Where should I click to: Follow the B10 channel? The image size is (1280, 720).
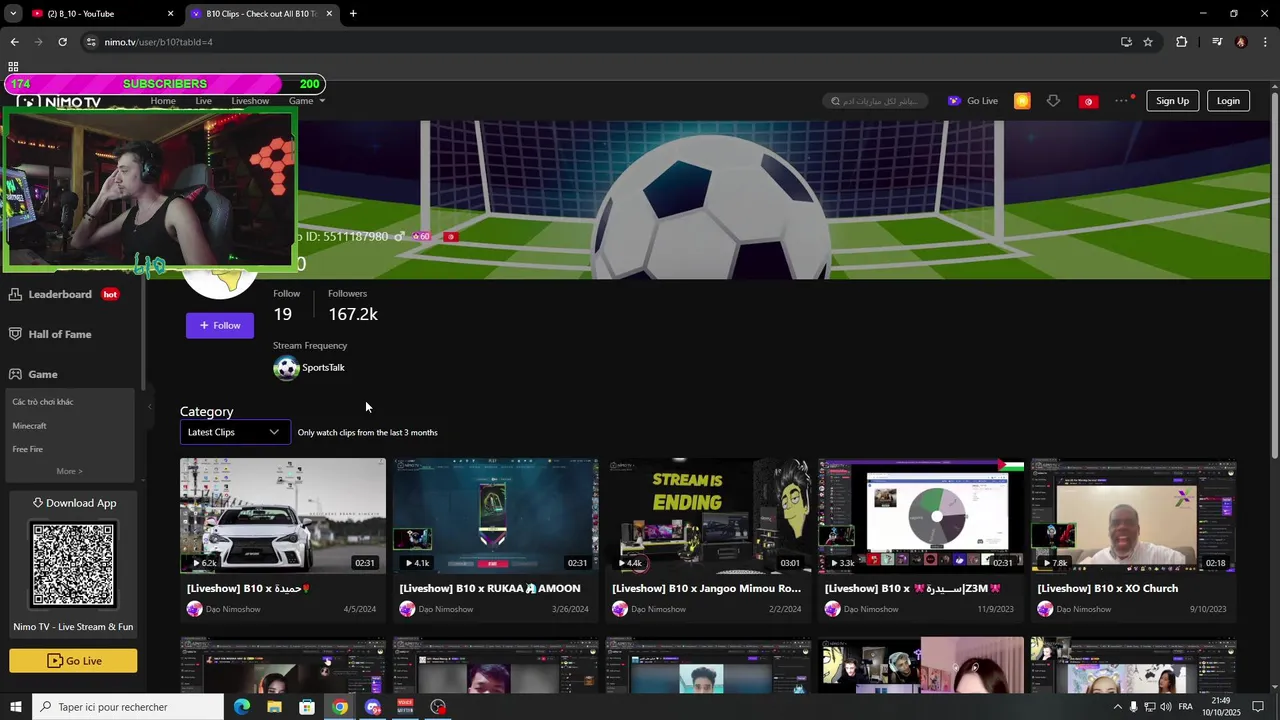point(219,325)
